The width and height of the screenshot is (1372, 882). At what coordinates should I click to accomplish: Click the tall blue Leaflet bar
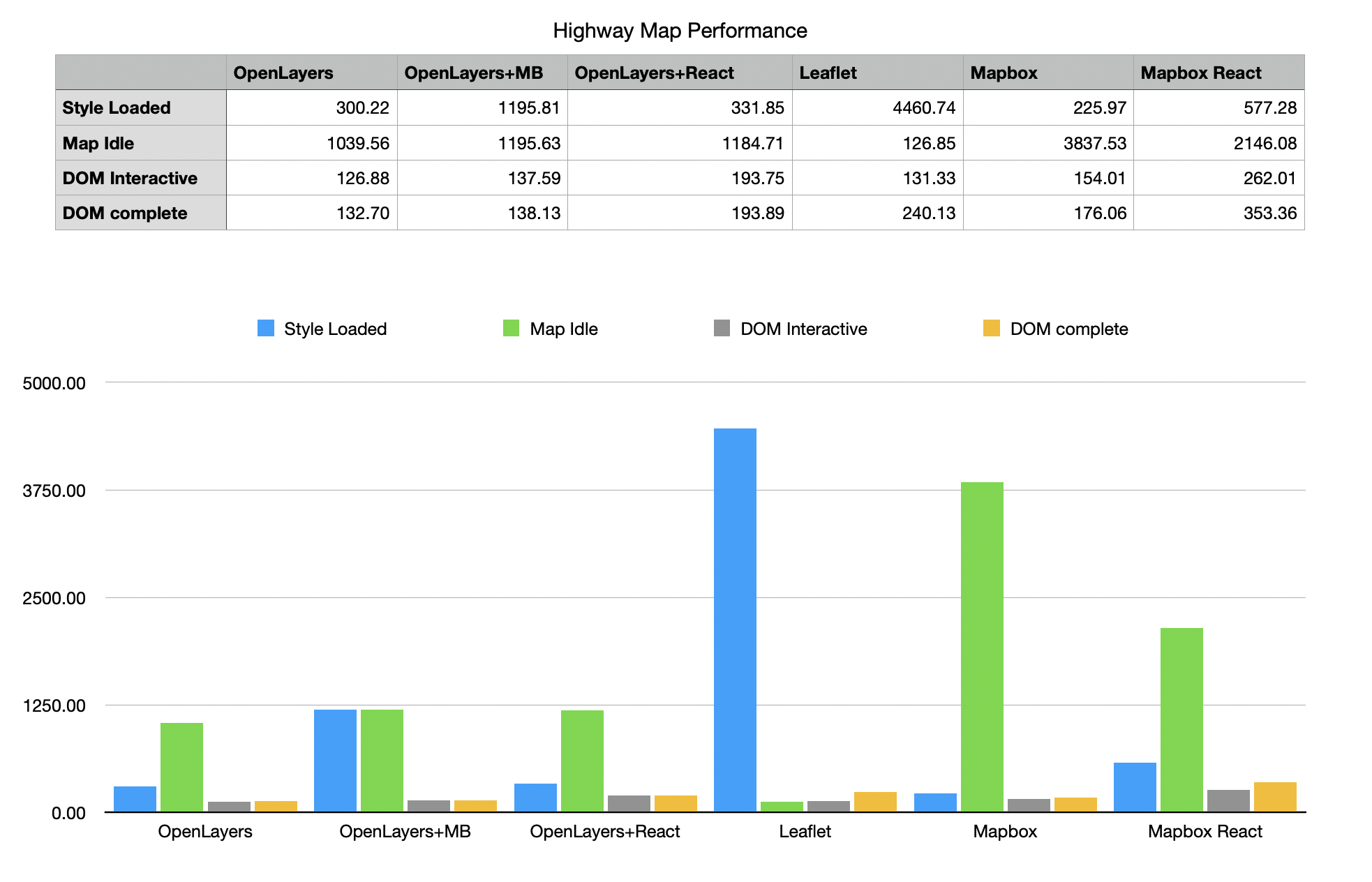click(735, 620)
